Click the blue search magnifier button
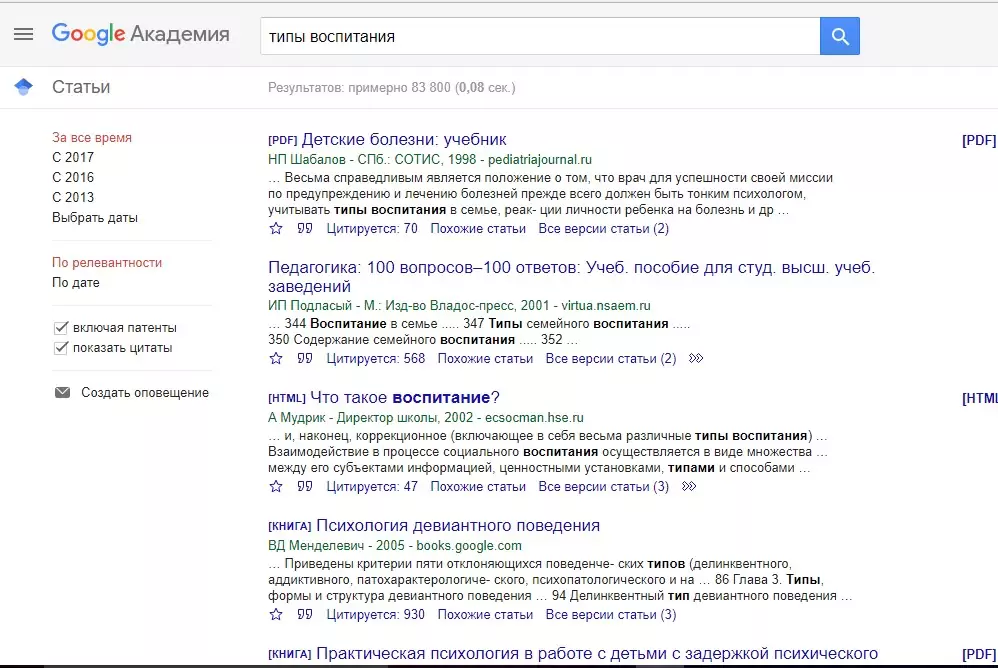The width and height of the screenshot is (998, 668). coord(840,36)
